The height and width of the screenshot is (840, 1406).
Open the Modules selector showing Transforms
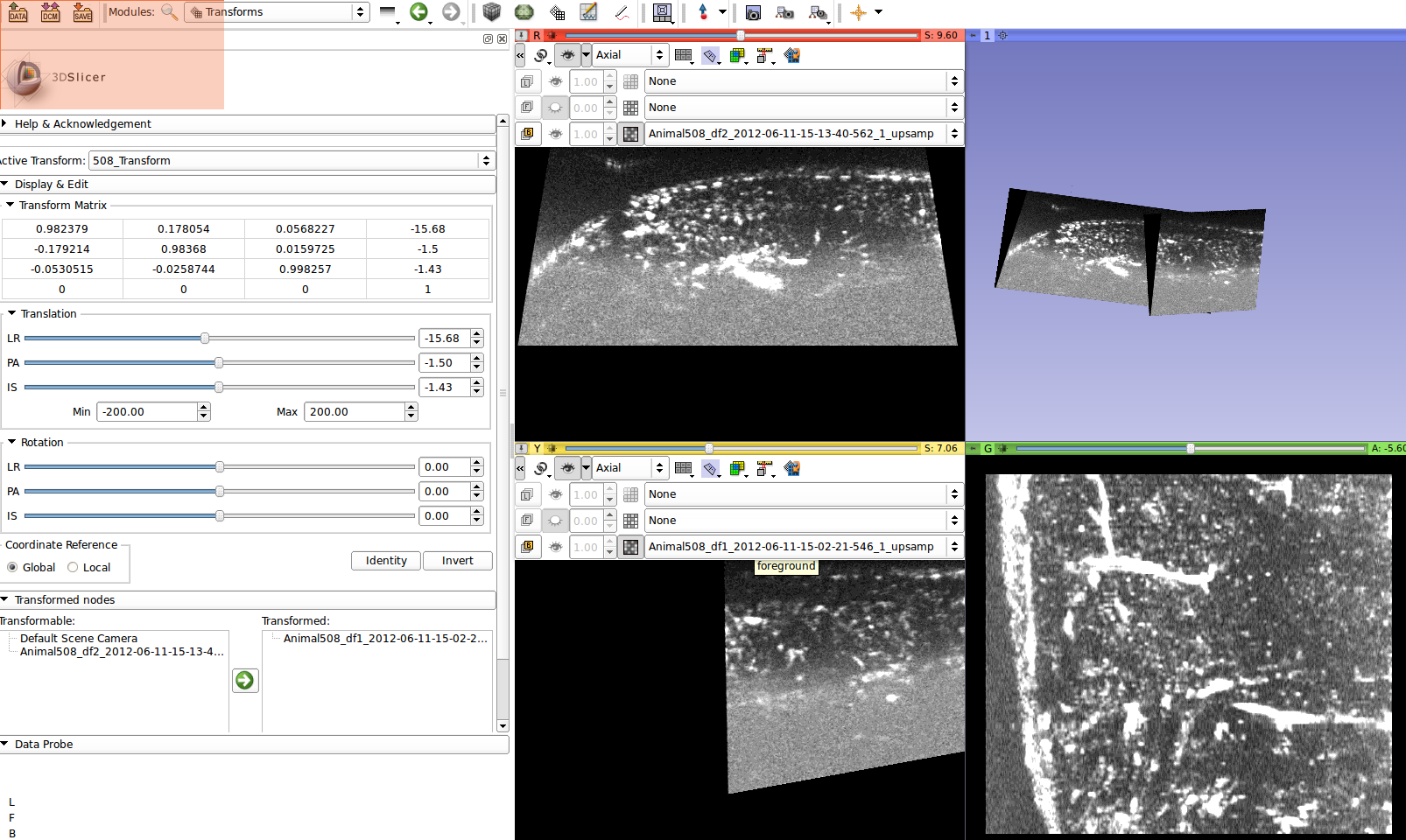click(277, 12)
